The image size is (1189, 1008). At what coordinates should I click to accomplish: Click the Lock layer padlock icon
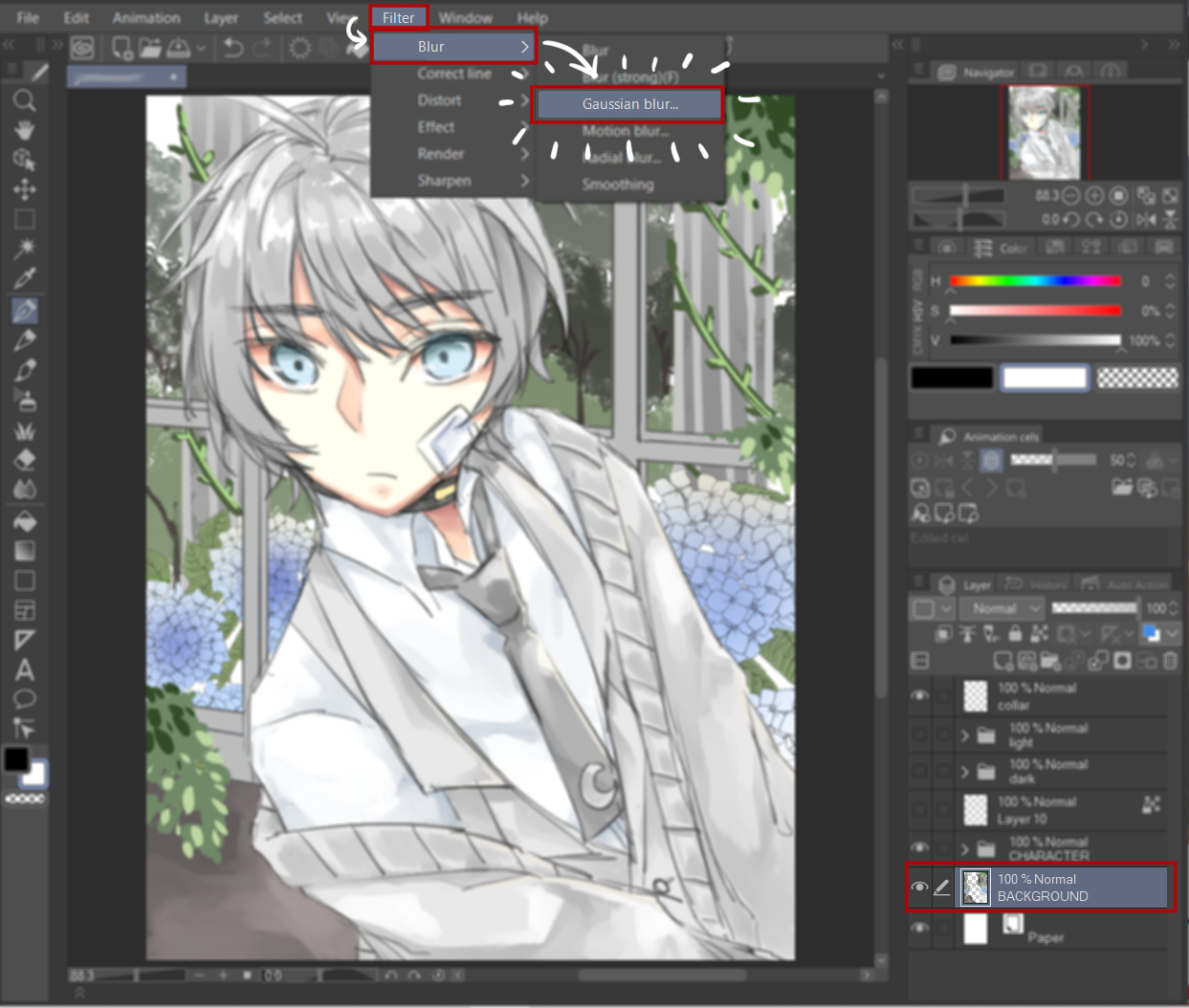pos(1015,633)
